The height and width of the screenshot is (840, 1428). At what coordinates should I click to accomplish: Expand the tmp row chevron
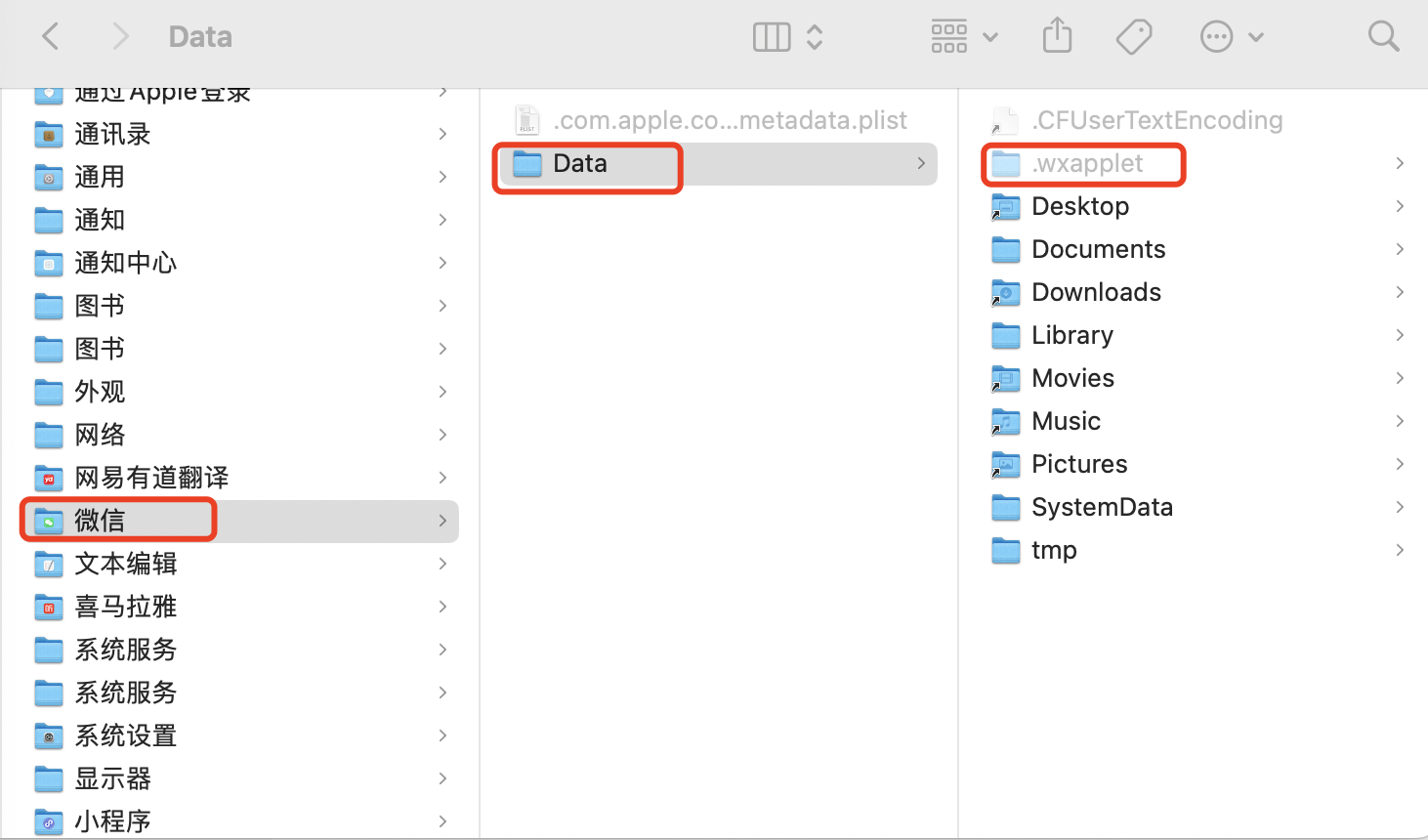coord(1400,550)
